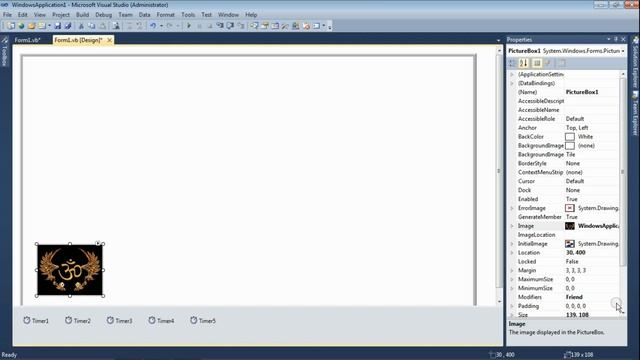
Task: Expand the Location property node
Action: tap(512, 253)
